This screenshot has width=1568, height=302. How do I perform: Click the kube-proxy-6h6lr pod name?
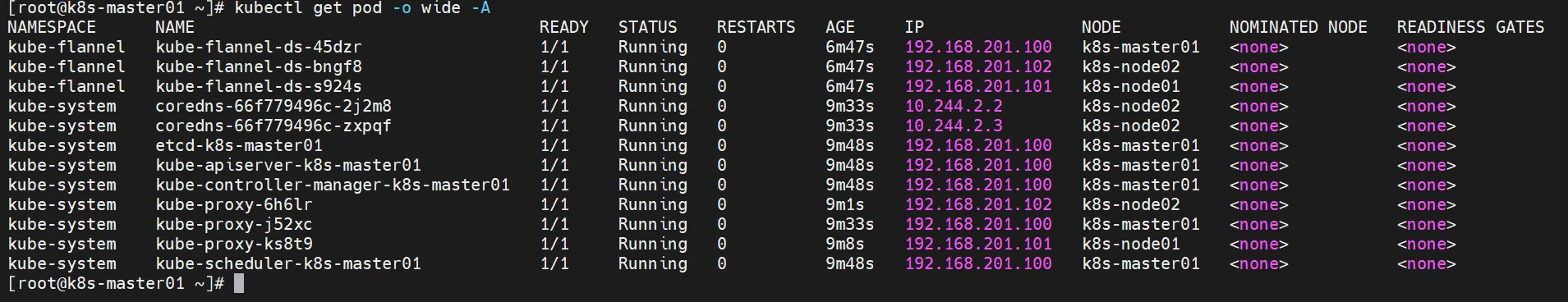[234, 204]
